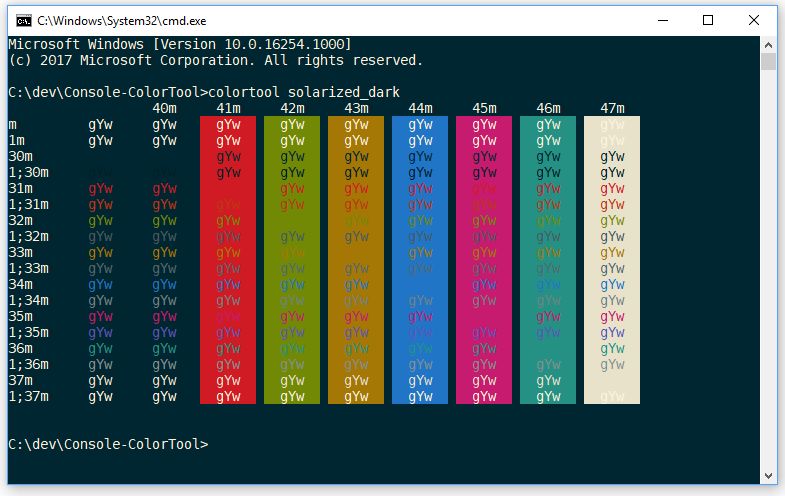785x496 pixels.
Task: Click the title text C:\Windows\System32\cmd.exe
Action: point(122,21)
